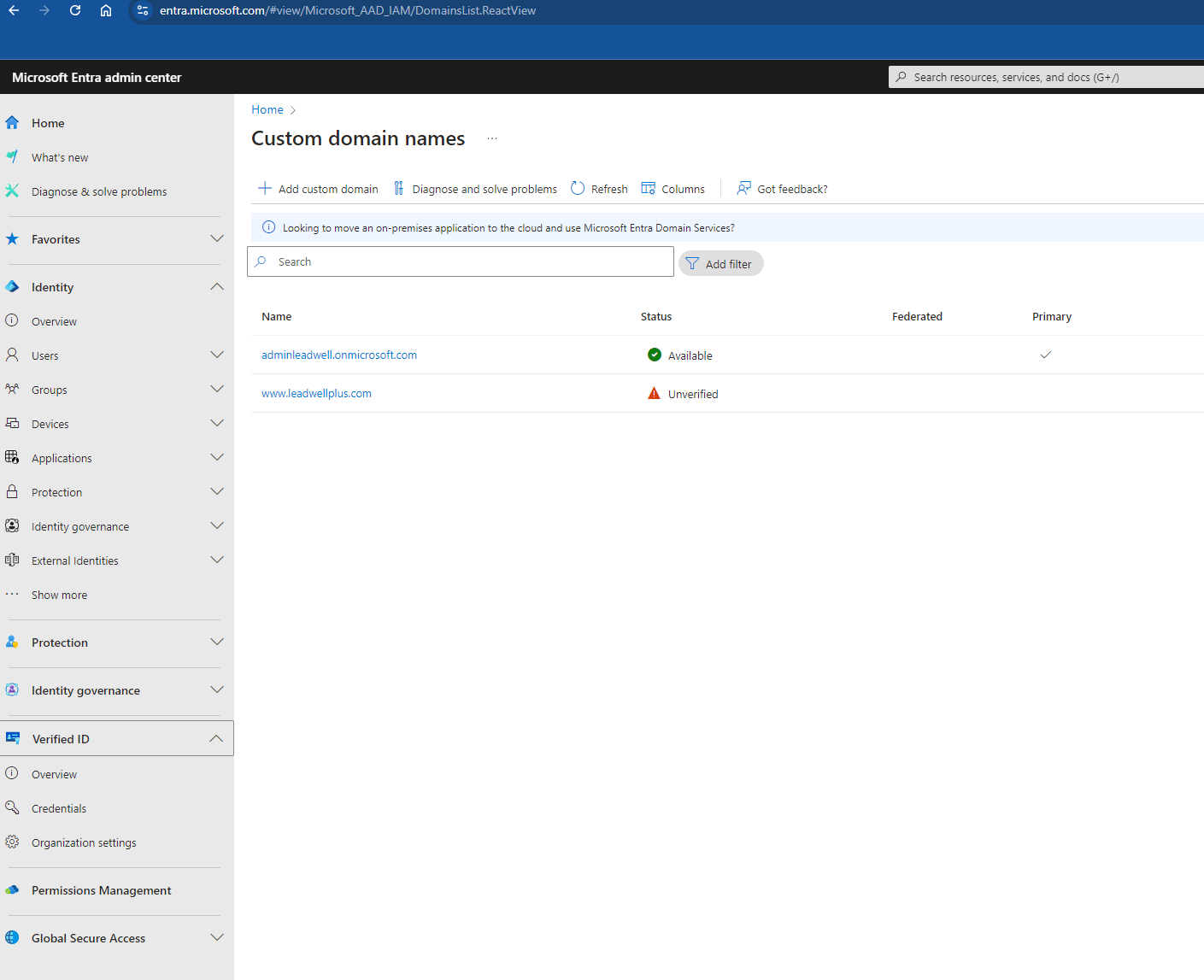Click Add custom domain button
The width and height of the screenshot is (1204, 980).
tap(318, 189)
